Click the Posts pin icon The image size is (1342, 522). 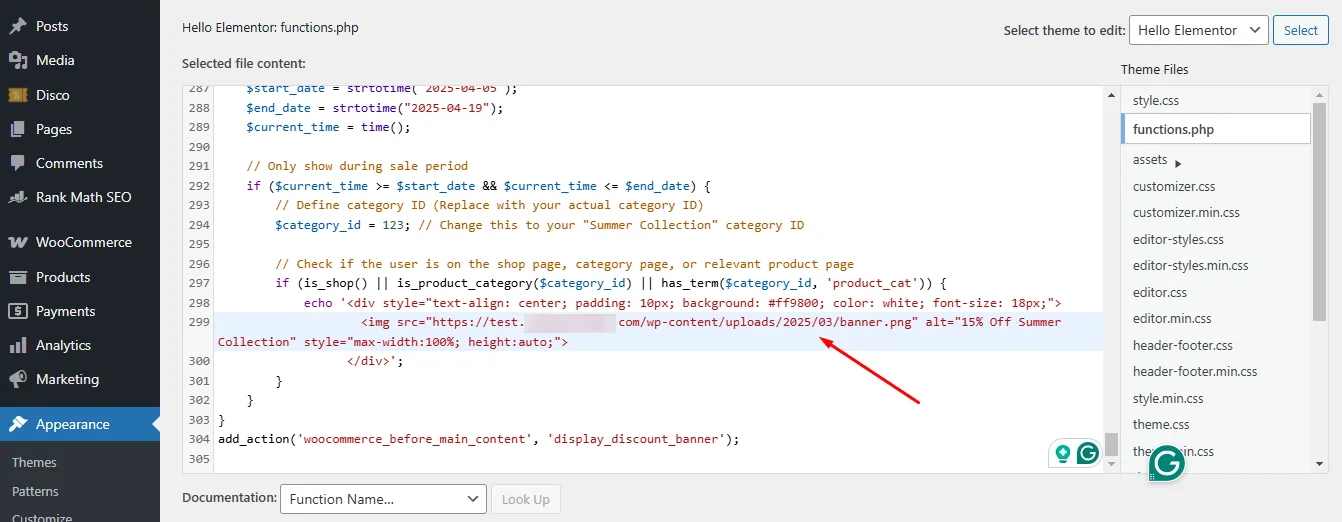[x=18, y=27]
